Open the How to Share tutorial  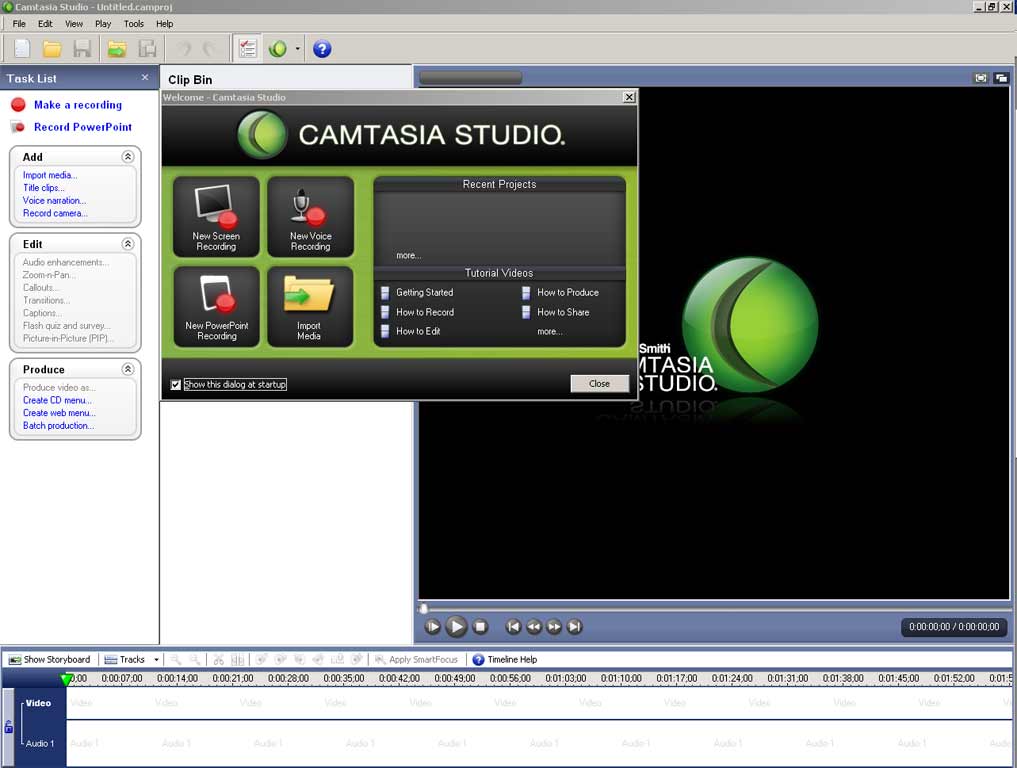[563, 312]
